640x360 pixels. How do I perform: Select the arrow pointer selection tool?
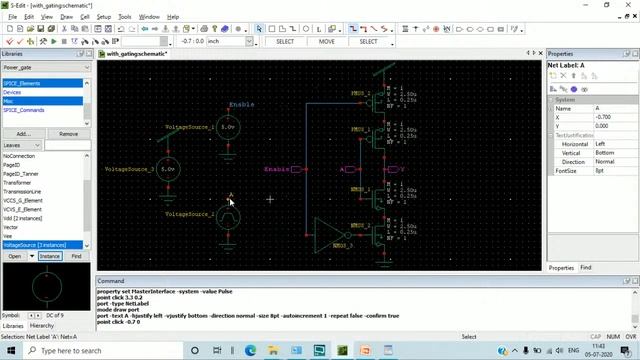(x=259, y=29)
